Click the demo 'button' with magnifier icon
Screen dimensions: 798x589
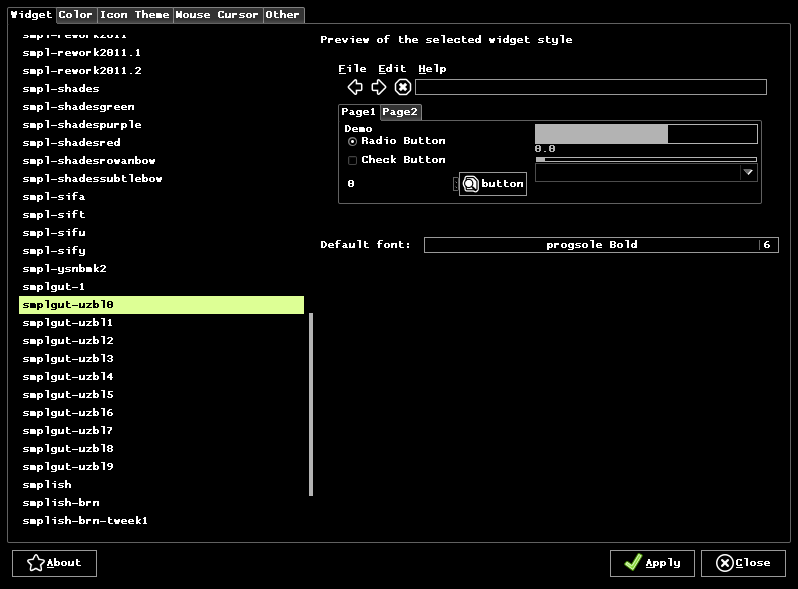493,184
